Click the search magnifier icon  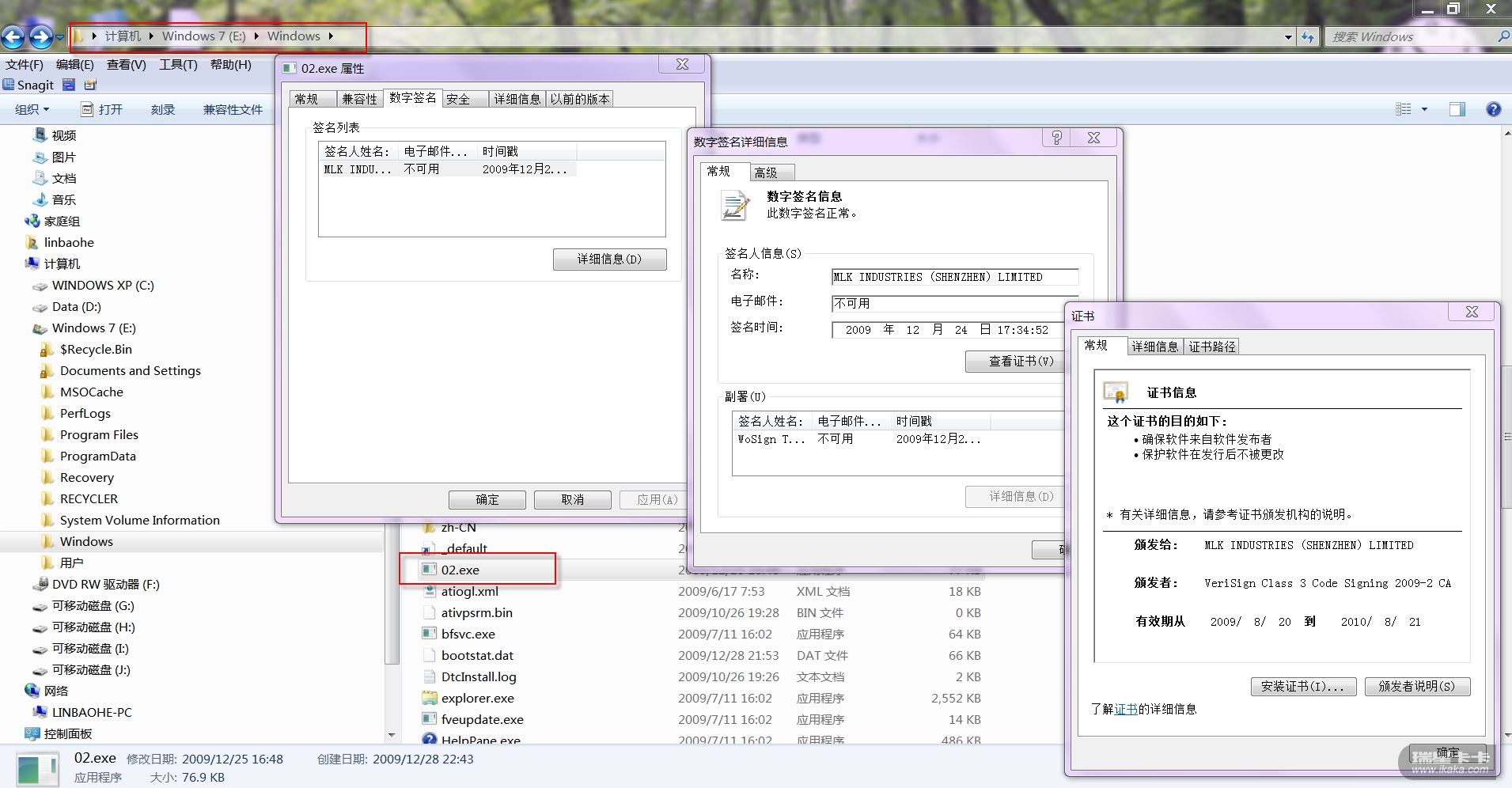point(1503,36)
